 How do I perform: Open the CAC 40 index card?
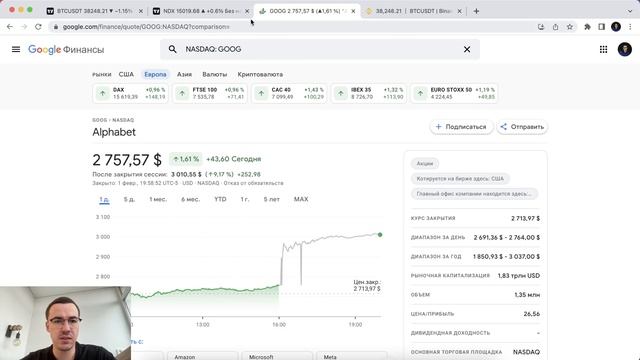pyautogui.click(x=289, y=93)
